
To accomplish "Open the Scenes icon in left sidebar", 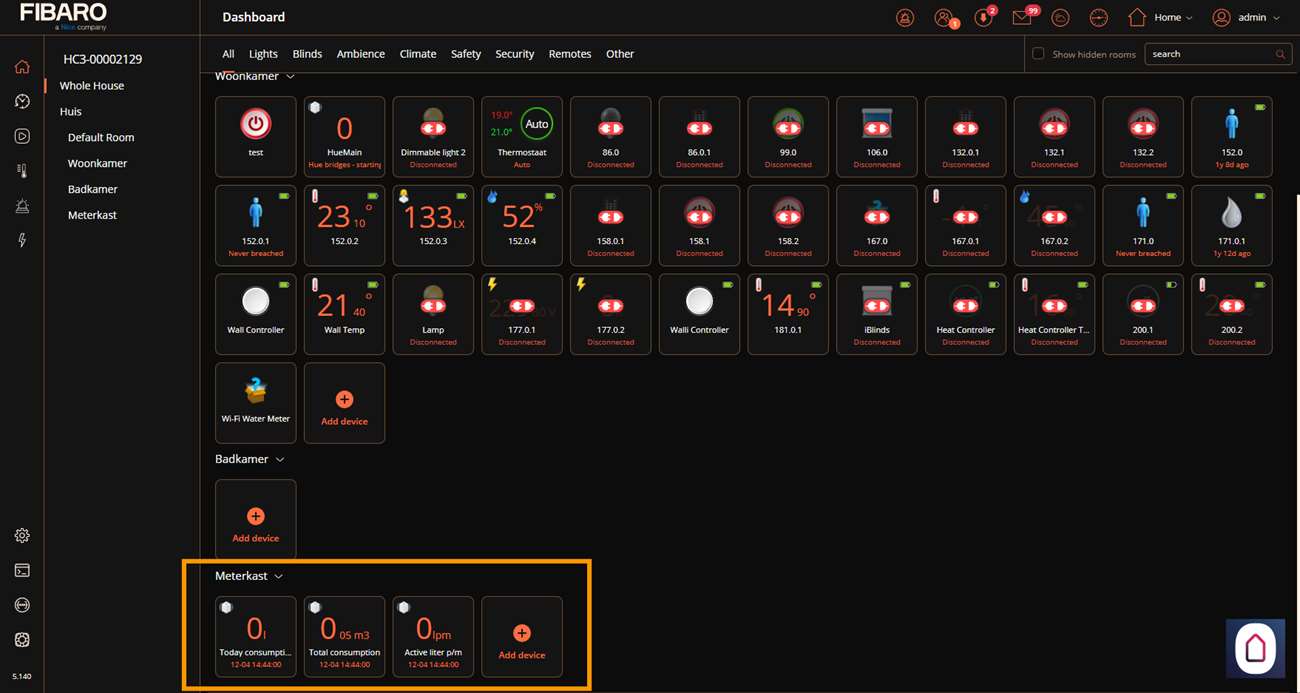I will tap(22, 136).
